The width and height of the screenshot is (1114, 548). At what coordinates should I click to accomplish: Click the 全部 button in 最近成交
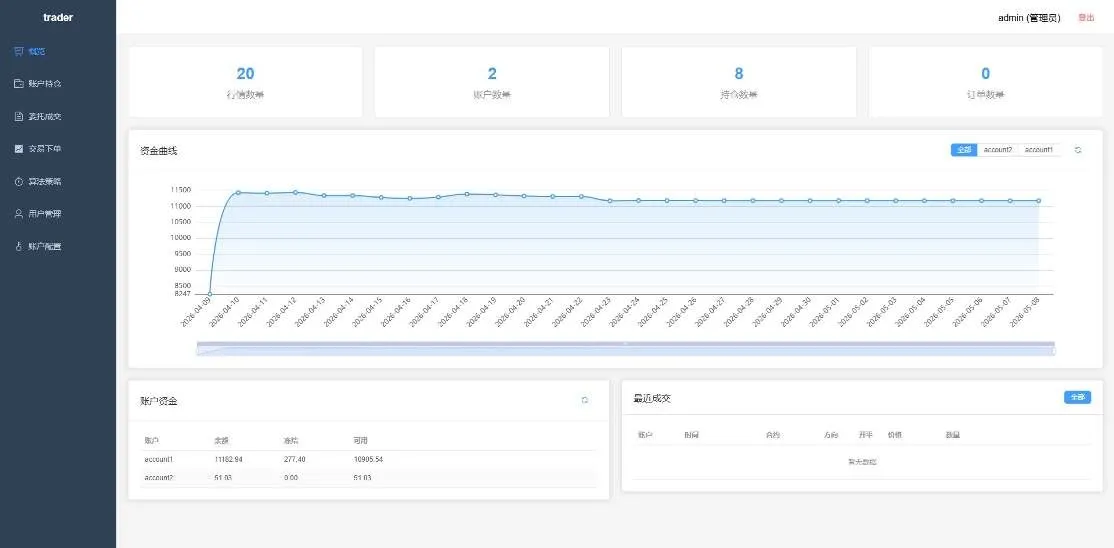click(1077, 397)
